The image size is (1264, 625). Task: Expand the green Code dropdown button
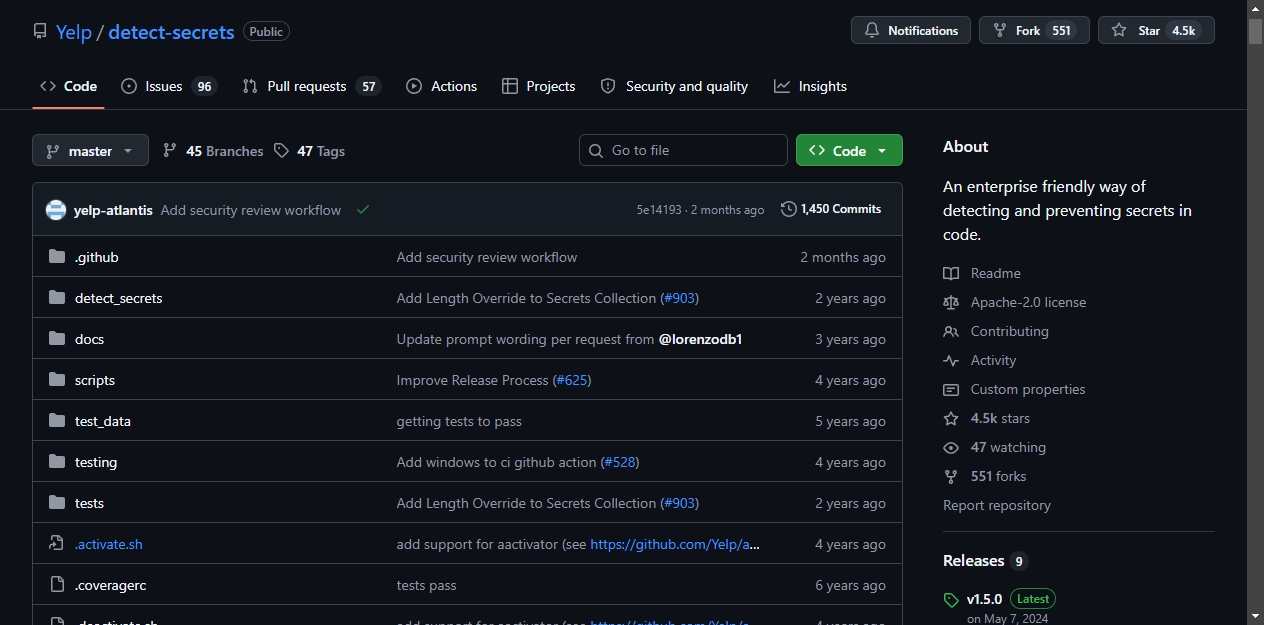click(849, 150)
